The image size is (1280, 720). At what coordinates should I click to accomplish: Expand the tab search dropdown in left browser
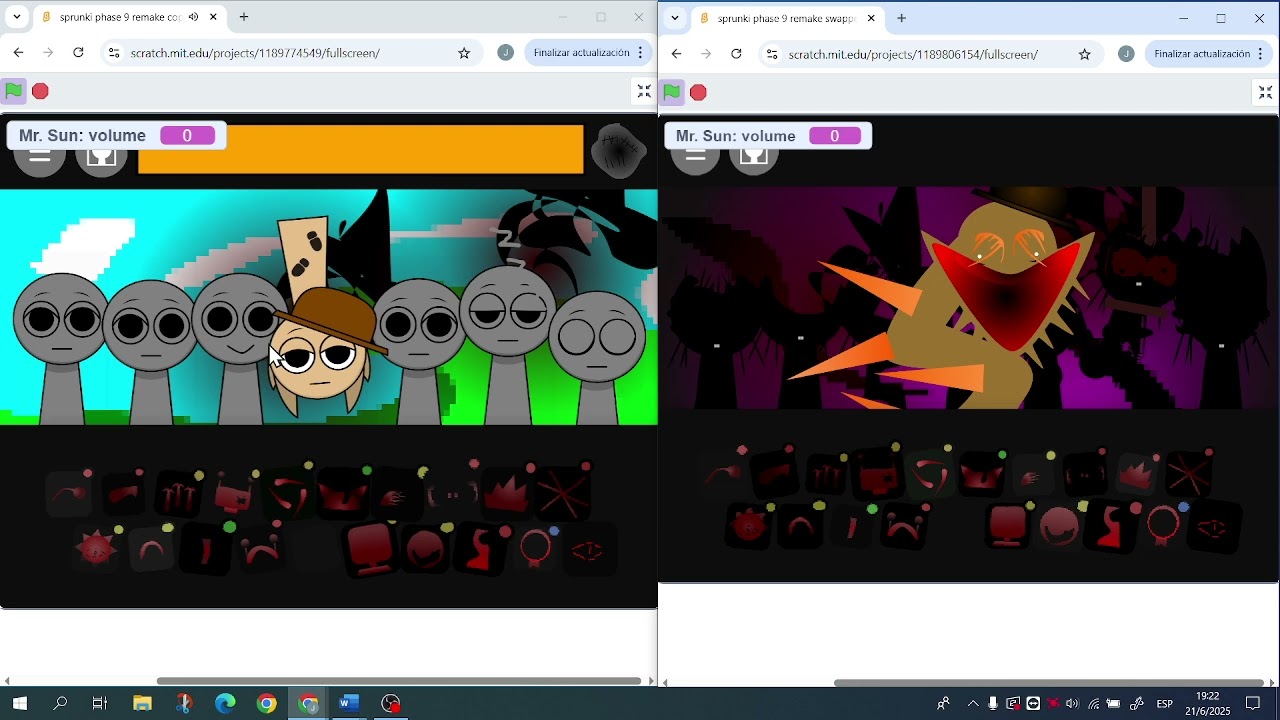[17, 17]
